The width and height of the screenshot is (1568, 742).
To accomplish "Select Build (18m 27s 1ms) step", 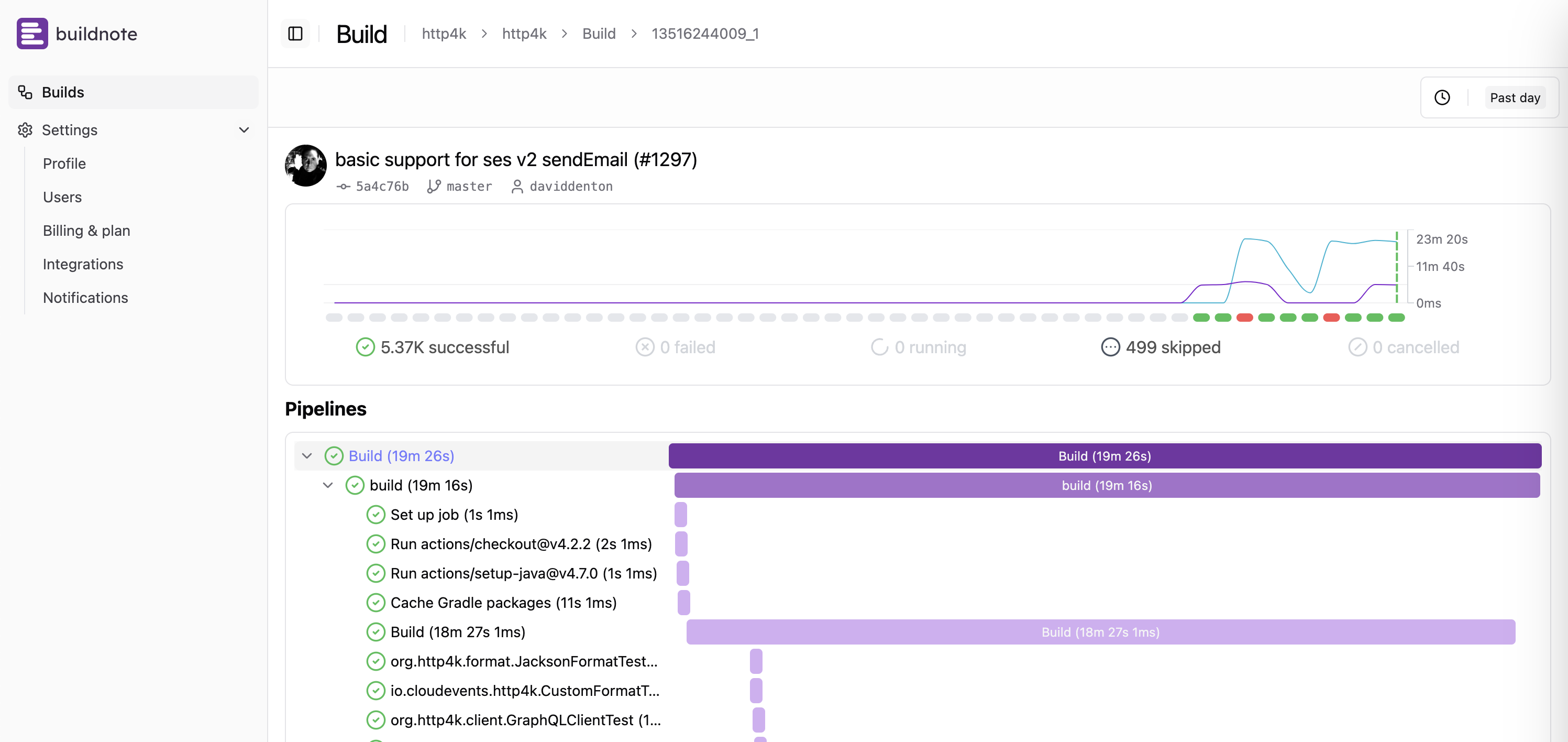I will click(x=458, y=632).
